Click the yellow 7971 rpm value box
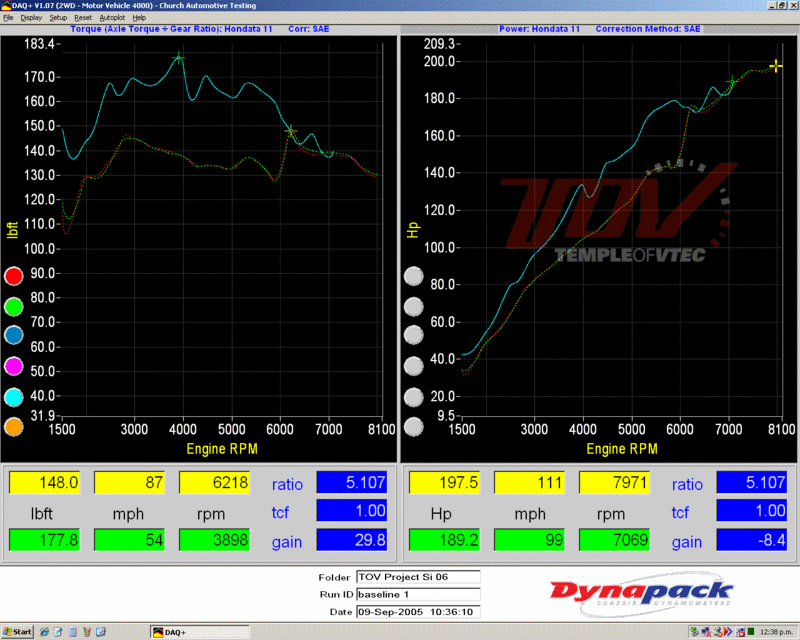This screenshot has height=640, width=800. coord(614,482)
